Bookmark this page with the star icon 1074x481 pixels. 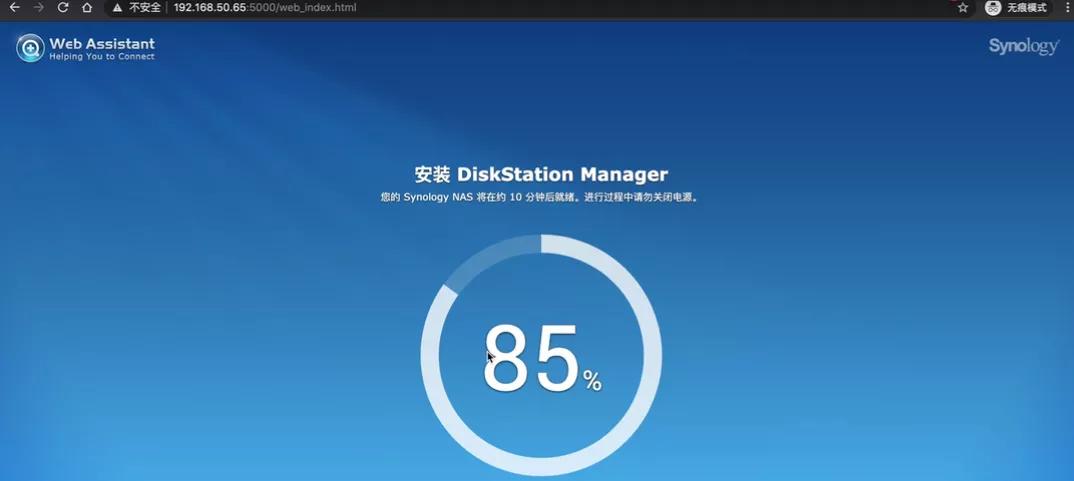click(962, 8)
